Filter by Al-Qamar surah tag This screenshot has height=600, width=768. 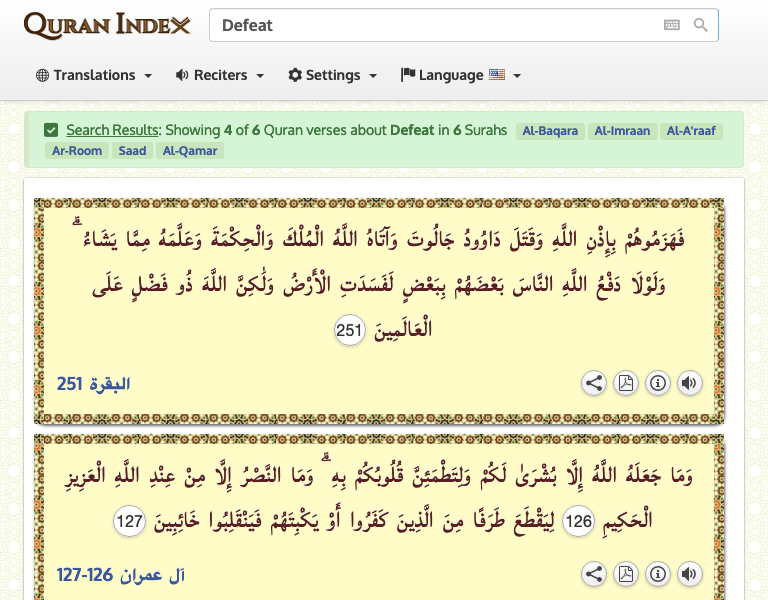click(190, 151)
